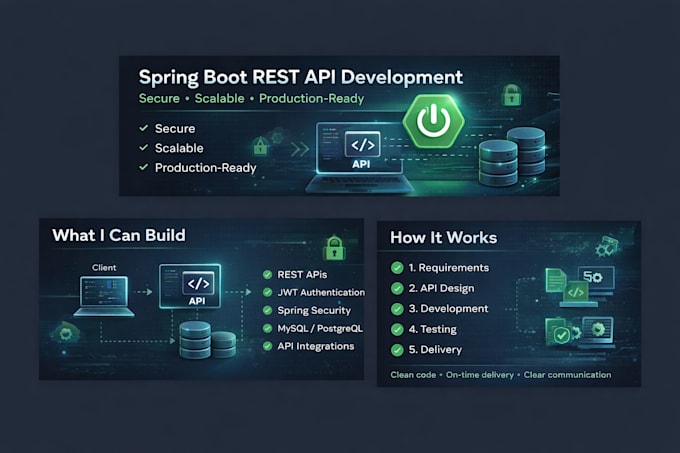Click the checkmark next to Secure
Viewport: 680px width, 453px height.
click(x=144, y=128)
